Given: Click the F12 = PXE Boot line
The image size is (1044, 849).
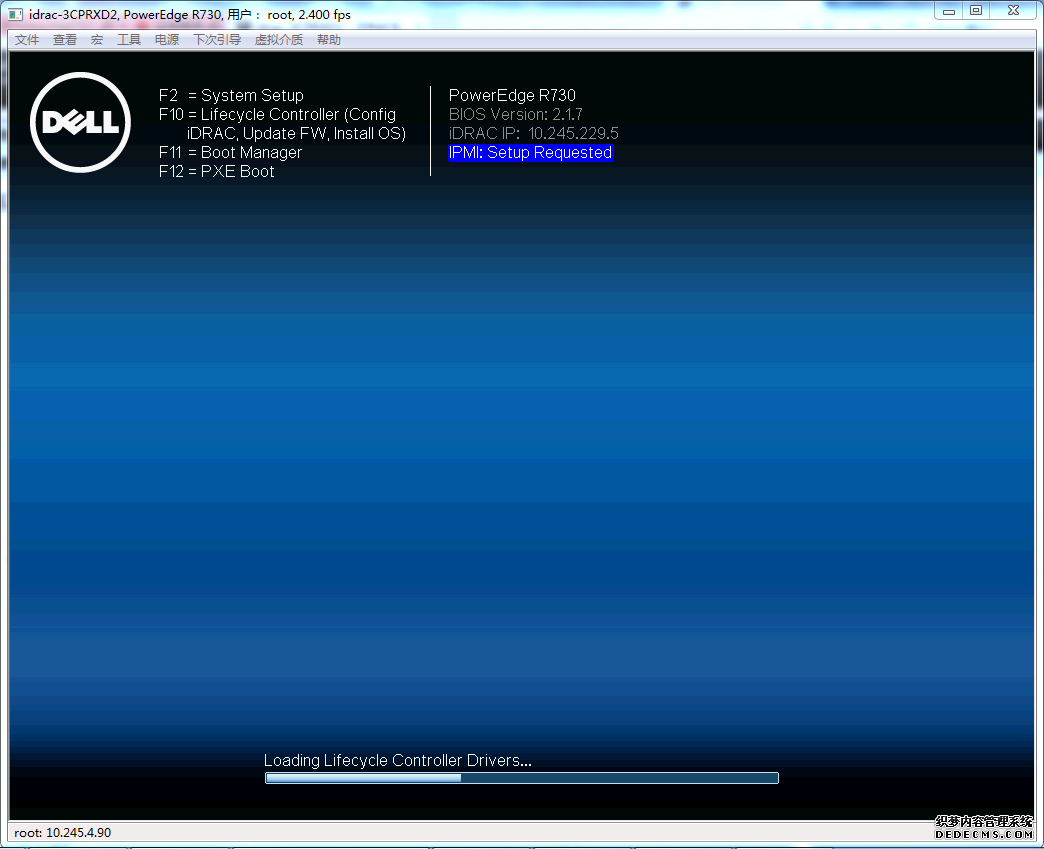Looking at the screenshot, I should (216, 172).
